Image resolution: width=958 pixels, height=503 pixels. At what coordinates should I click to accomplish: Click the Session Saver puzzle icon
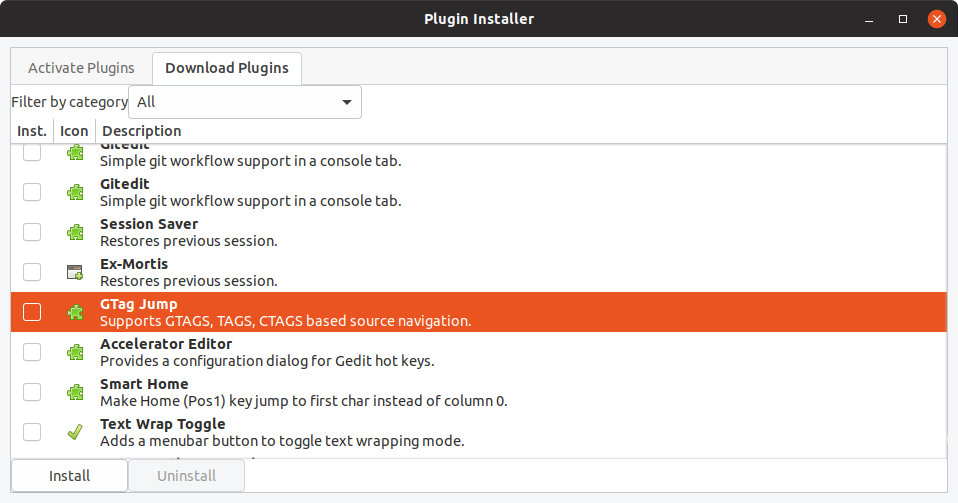click(x=74, y=232)
